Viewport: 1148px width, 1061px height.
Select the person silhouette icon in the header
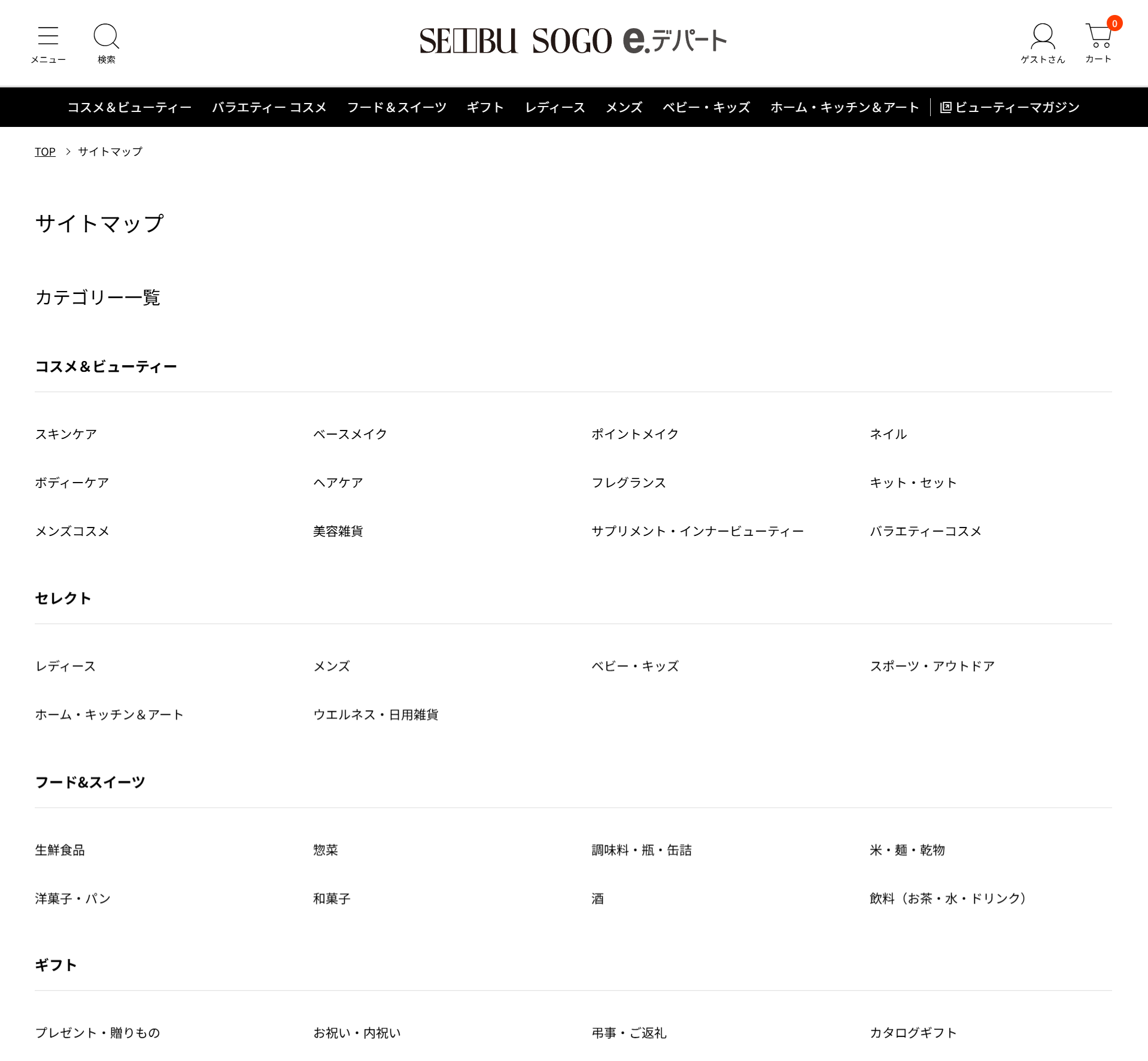click(1043, 36)
